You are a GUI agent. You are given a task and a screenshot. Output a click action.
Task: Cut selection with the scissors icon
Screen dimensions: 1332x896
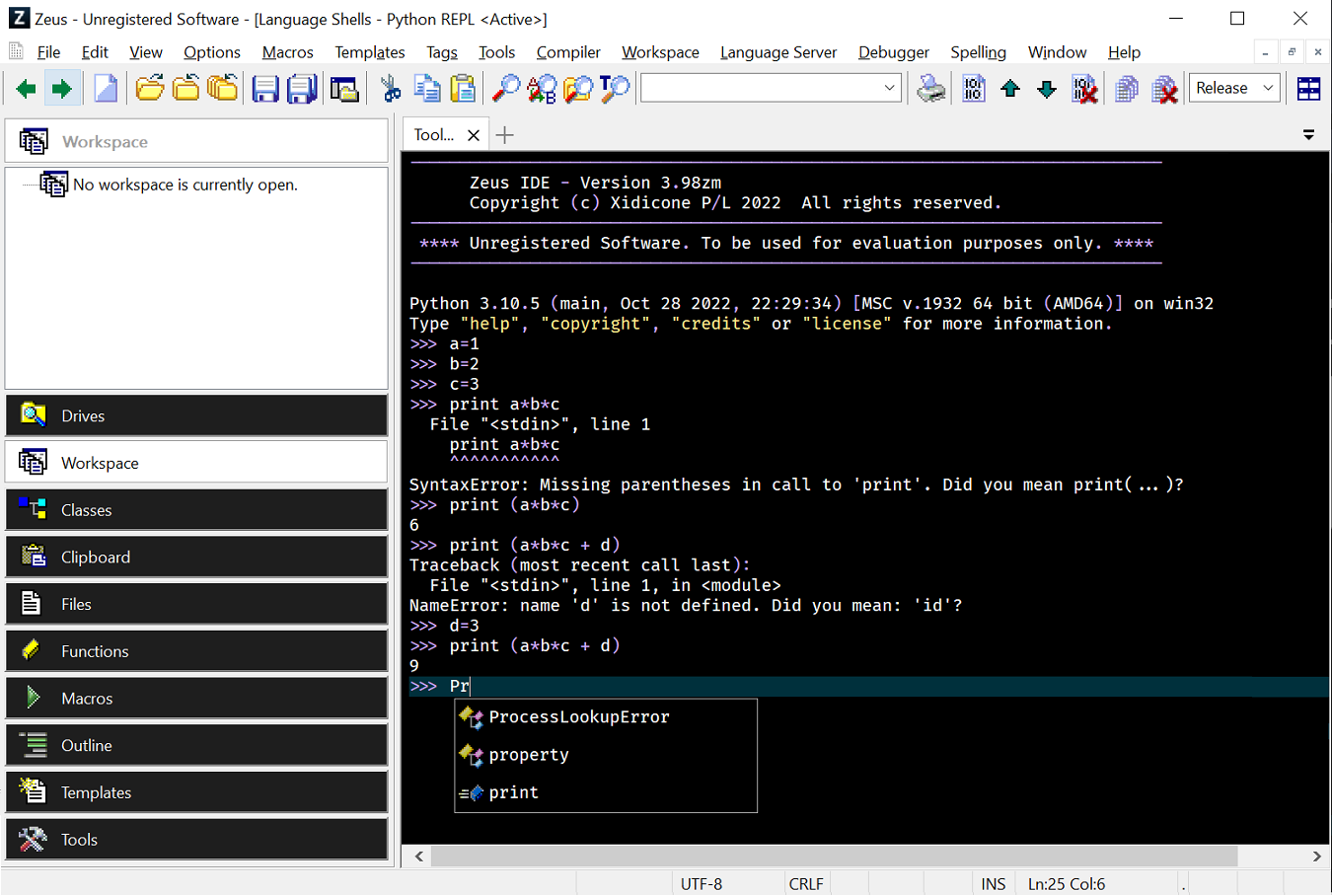click(x=391, y=89)
